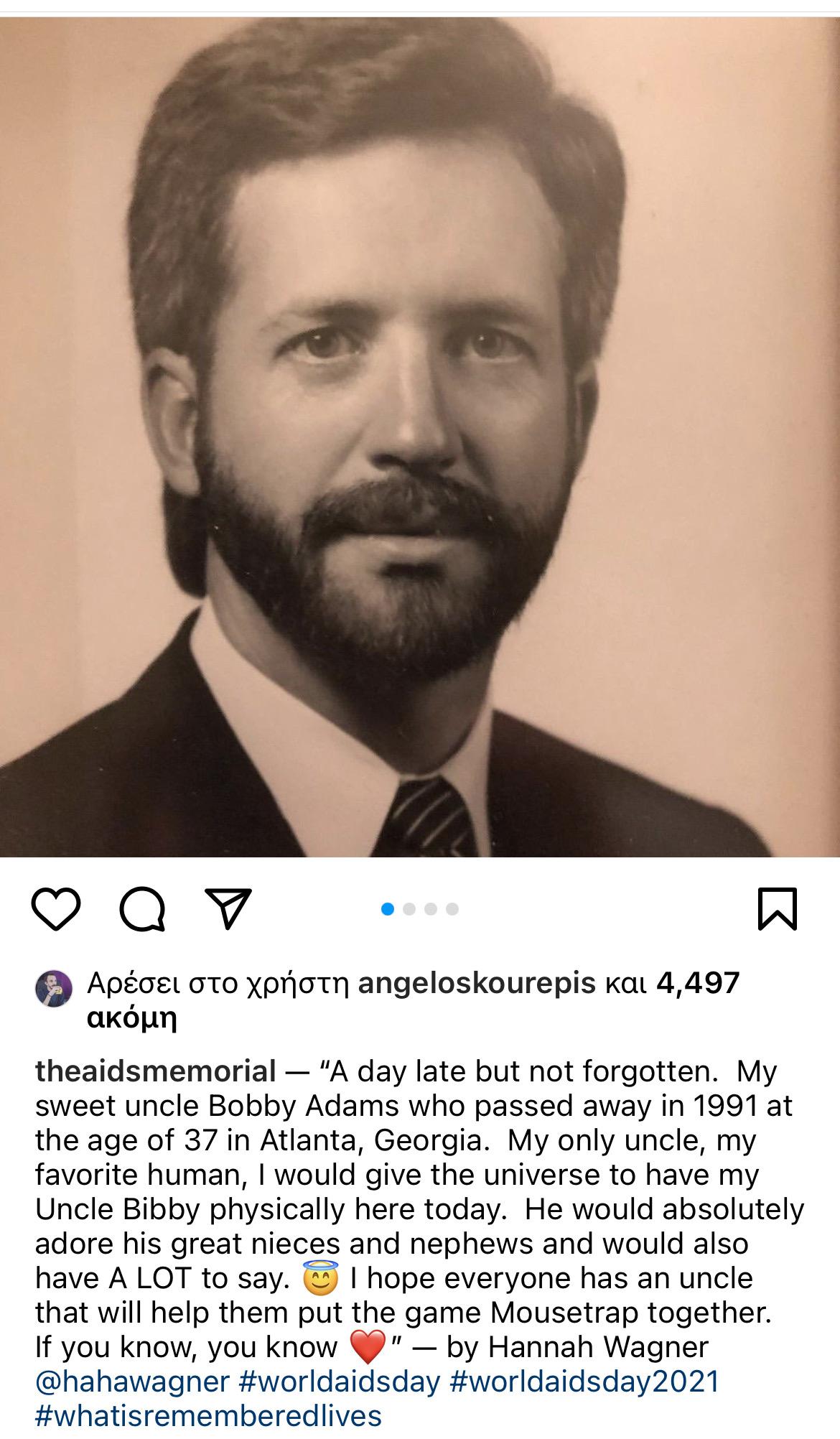Visit the @hahawagner mention
The height and width of the screenshot is (1439, 840).
[x=132, y=1382]
